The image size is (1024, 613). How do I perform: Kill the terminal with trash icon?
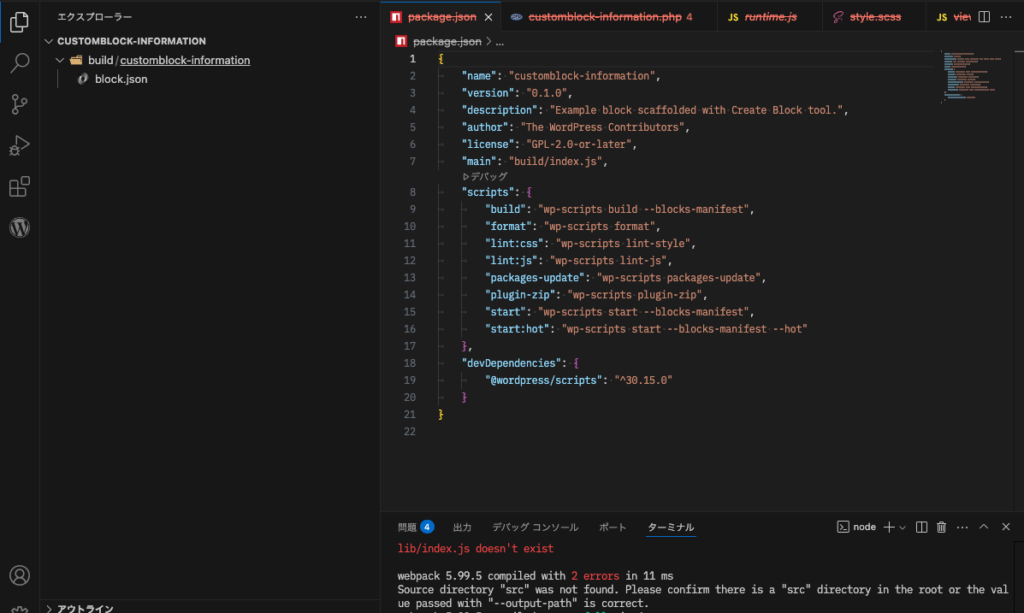point(941,527)
